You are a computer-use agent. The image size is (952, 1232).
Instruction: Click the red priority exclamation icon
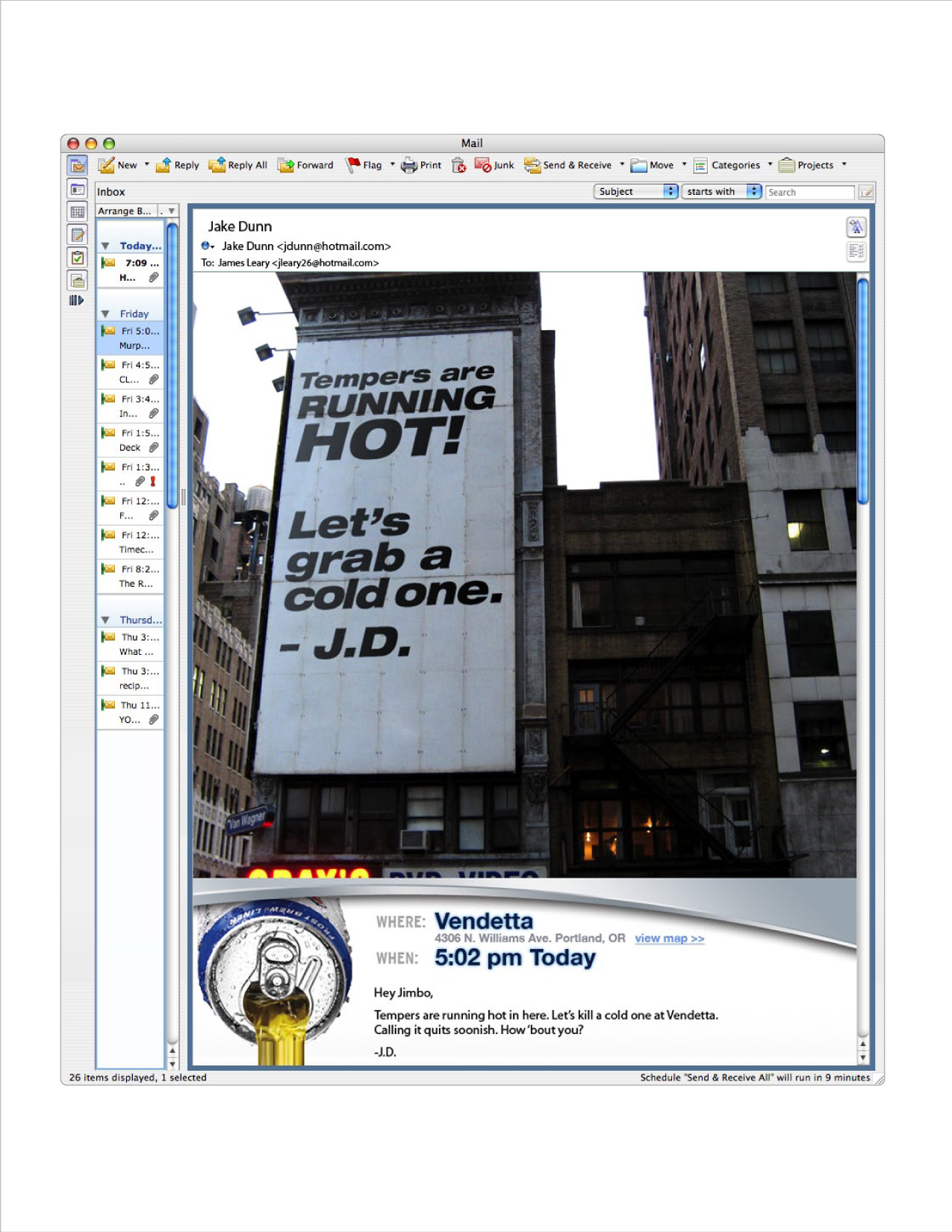(153, 482)
